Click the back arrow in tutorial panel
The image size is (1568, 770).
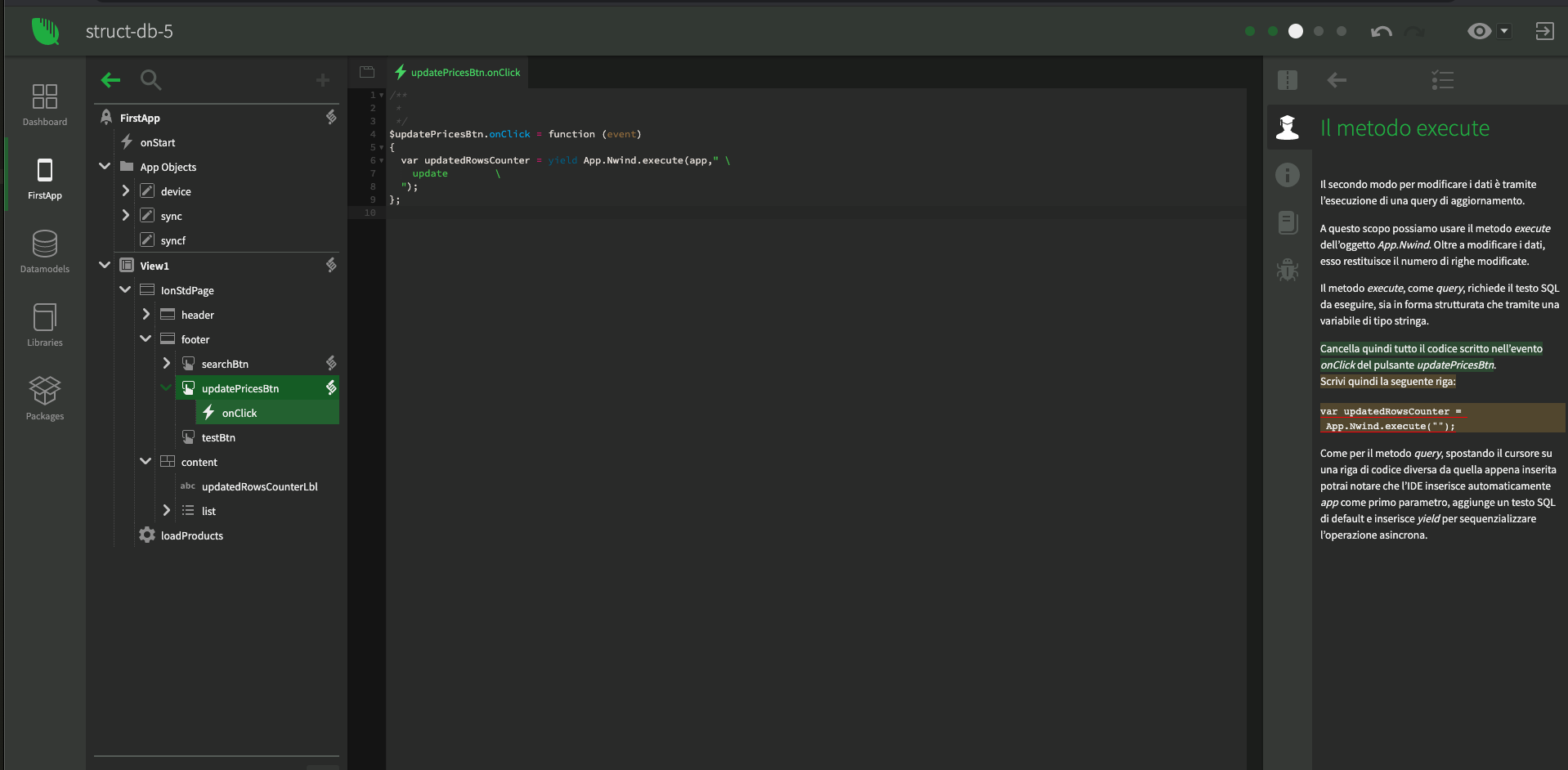1337,79
